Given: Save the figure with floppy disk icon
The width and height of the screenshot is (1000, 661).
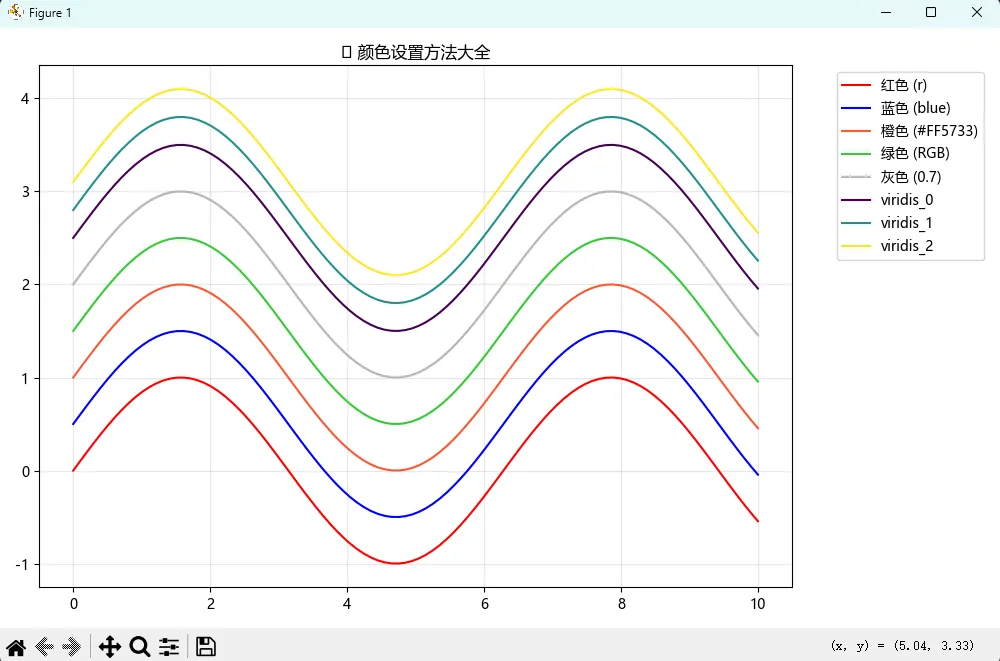Looking at the screenshot, I should (206, 647).
